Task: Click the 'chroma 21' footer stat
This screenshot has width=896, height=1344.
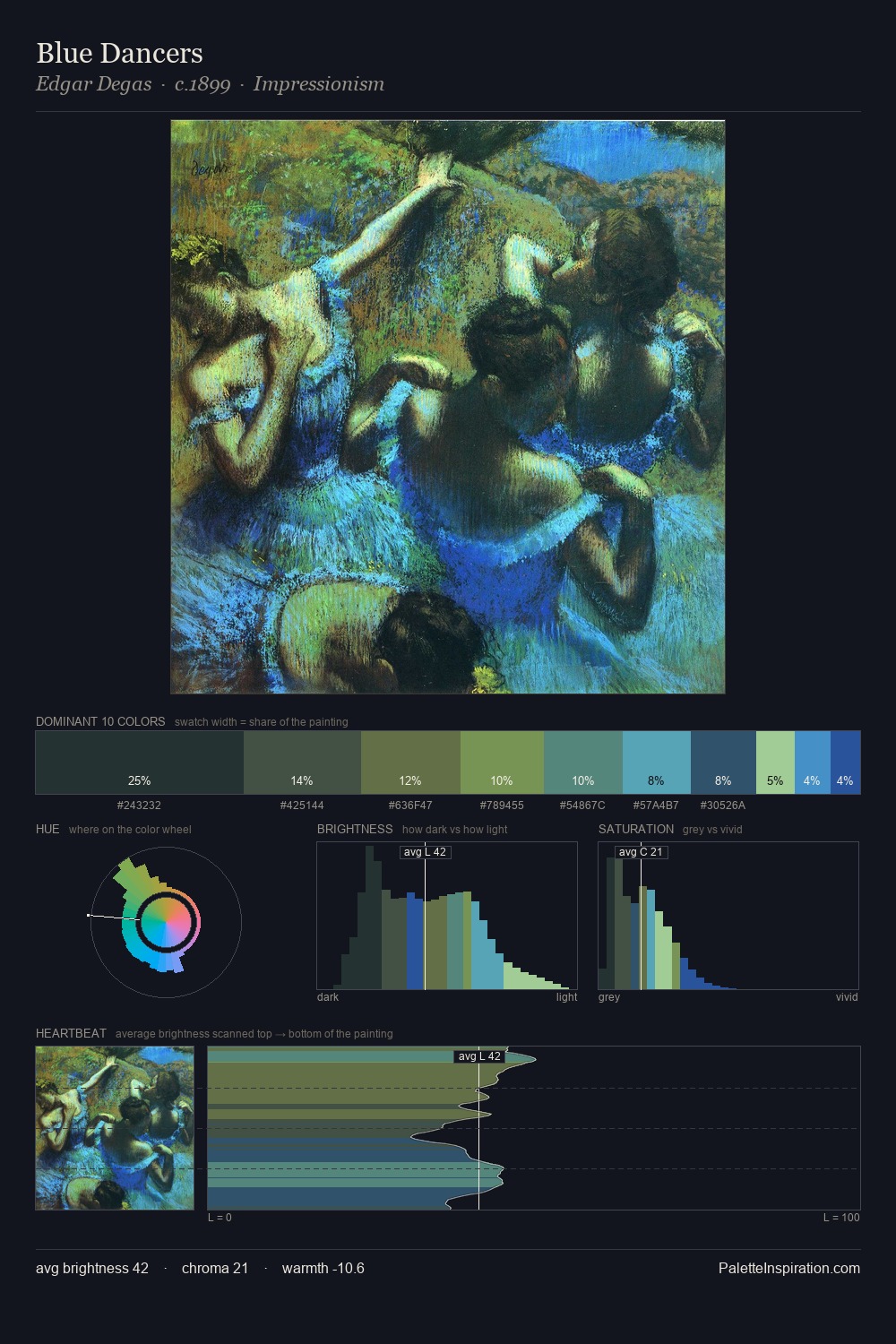Action: [x=215, y=1269]
